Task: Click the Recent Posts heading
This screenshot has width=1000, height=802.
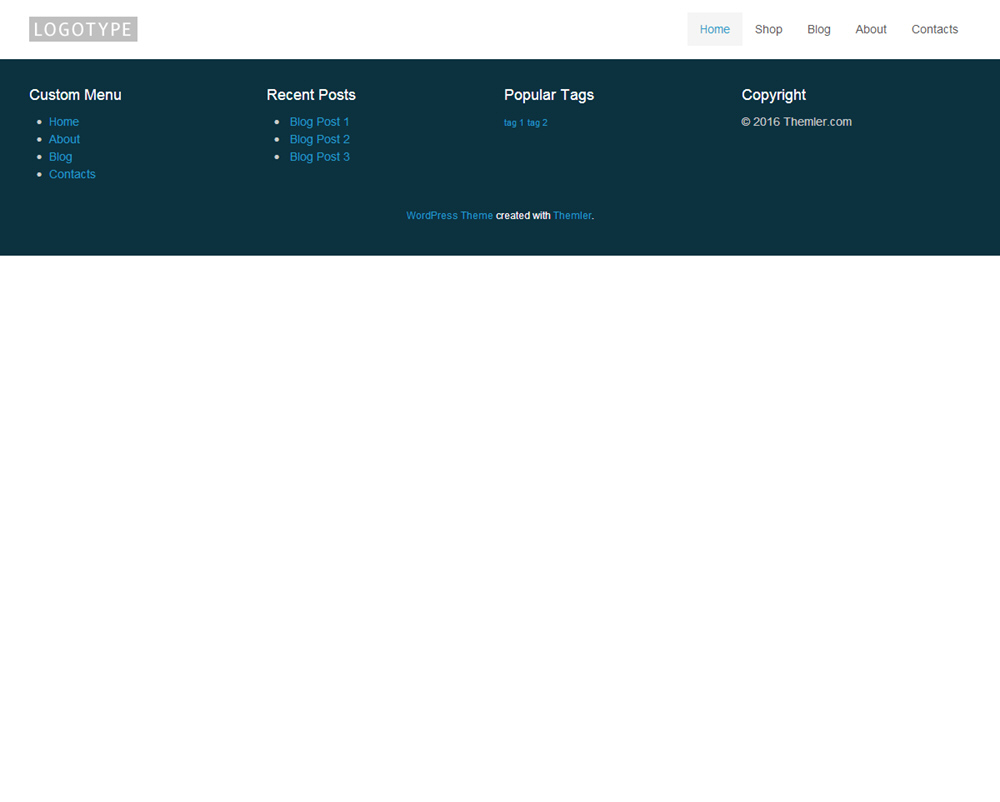Action: [311, 95]
